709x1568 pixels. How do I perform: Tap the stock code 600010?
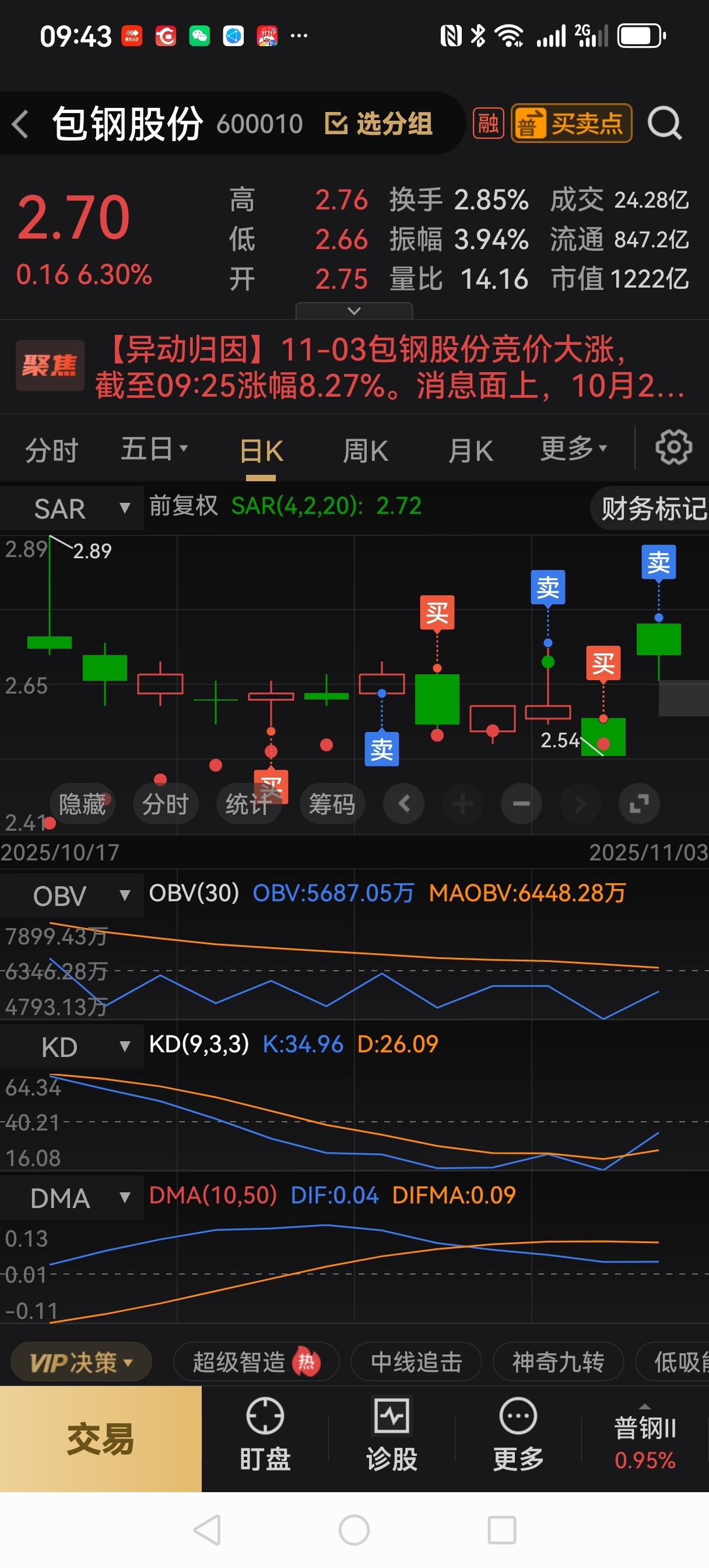coord(260,124)
